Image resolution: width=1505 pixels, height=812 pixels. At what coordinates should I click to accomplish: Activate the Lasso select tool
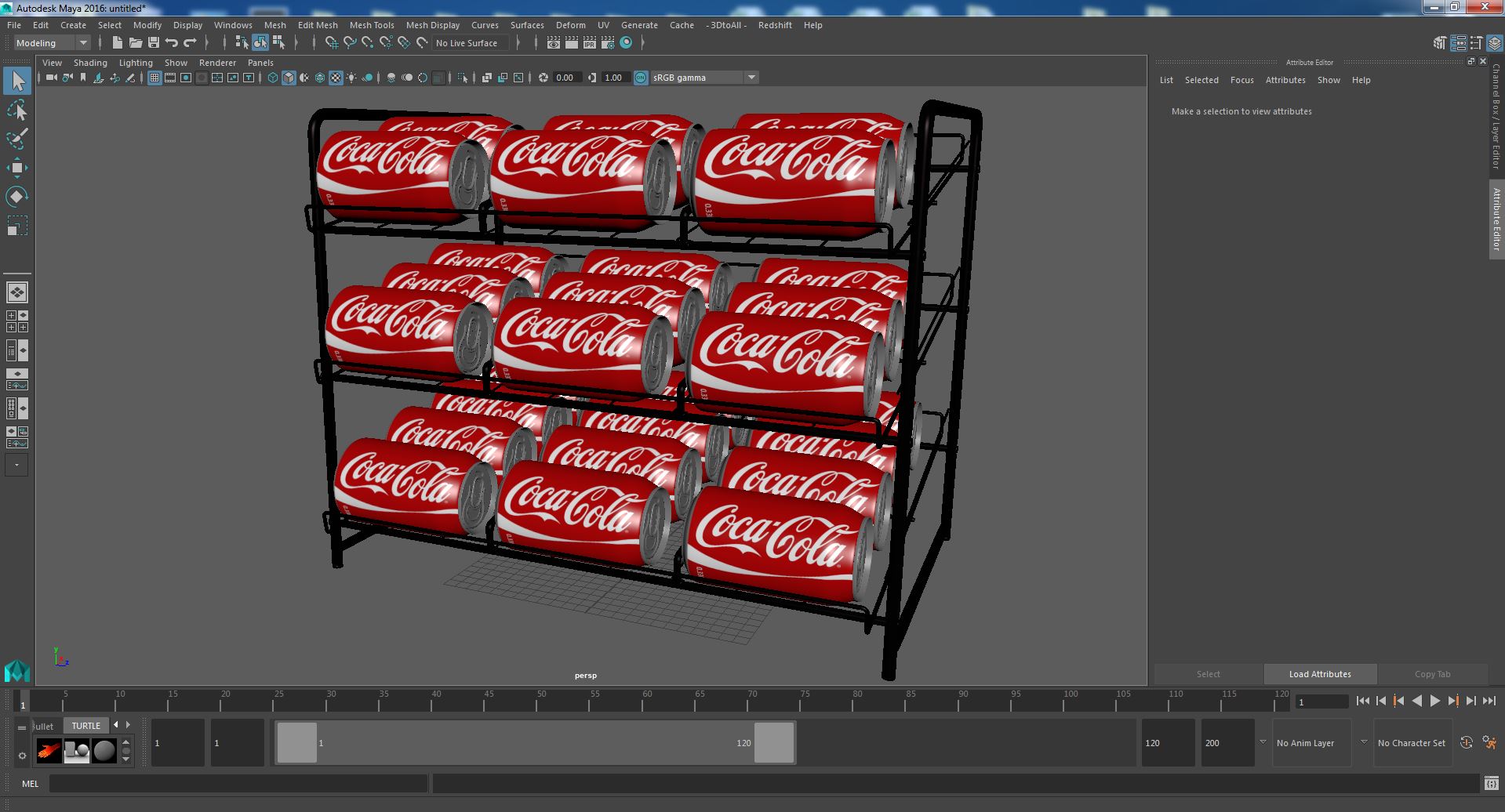pyautogui.click(x=16, y=111)
